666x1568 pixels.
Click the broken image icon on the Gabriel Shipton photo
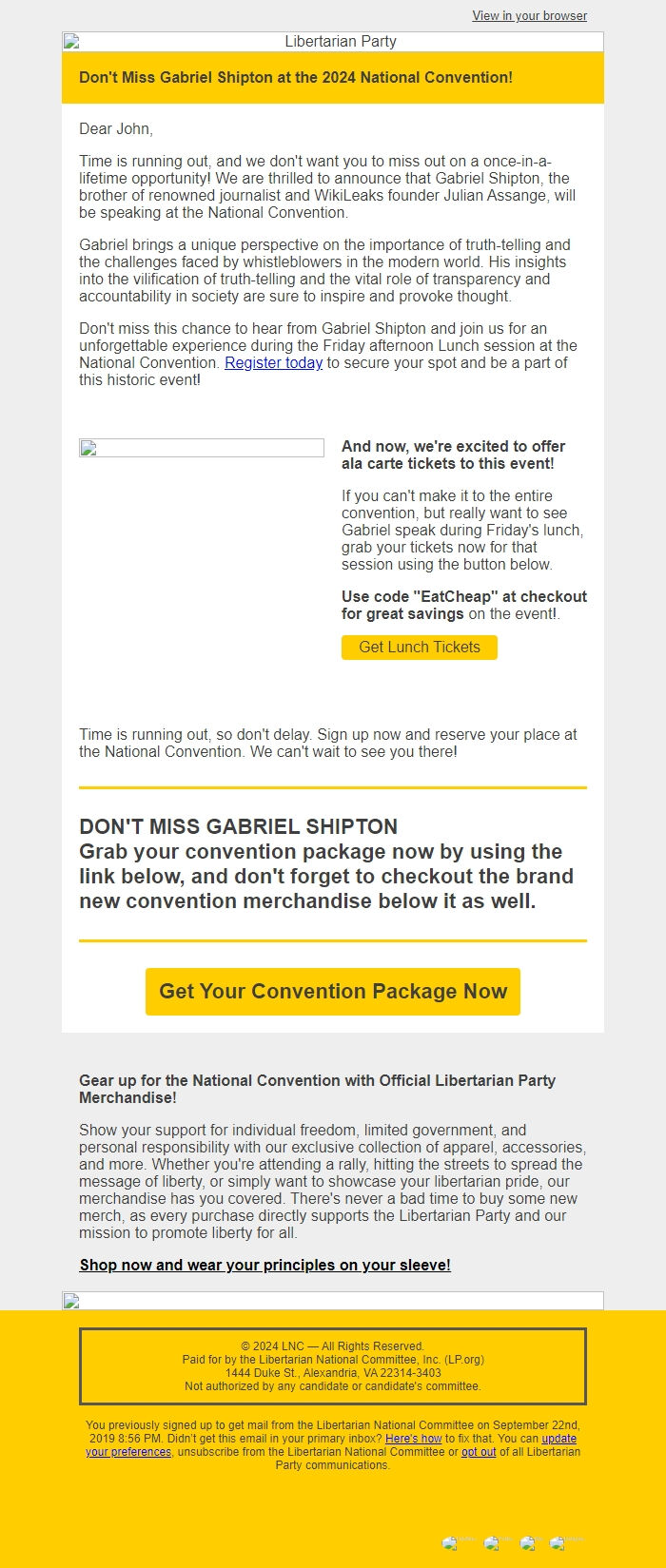pyautogui.click(x=88, y=447)
